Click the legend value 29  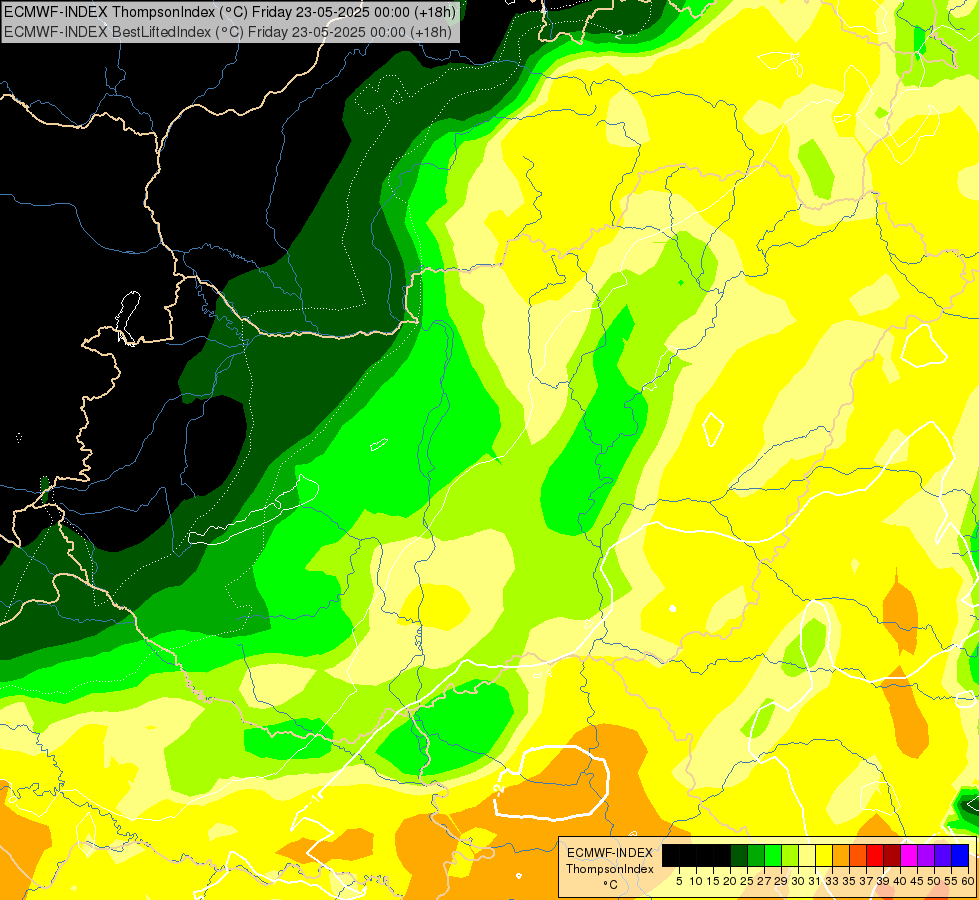[780, 881]
